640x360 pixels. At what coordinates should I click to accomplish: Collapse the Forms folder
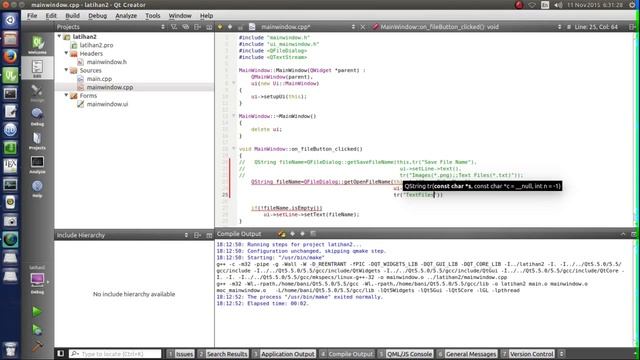click(66, 95)
